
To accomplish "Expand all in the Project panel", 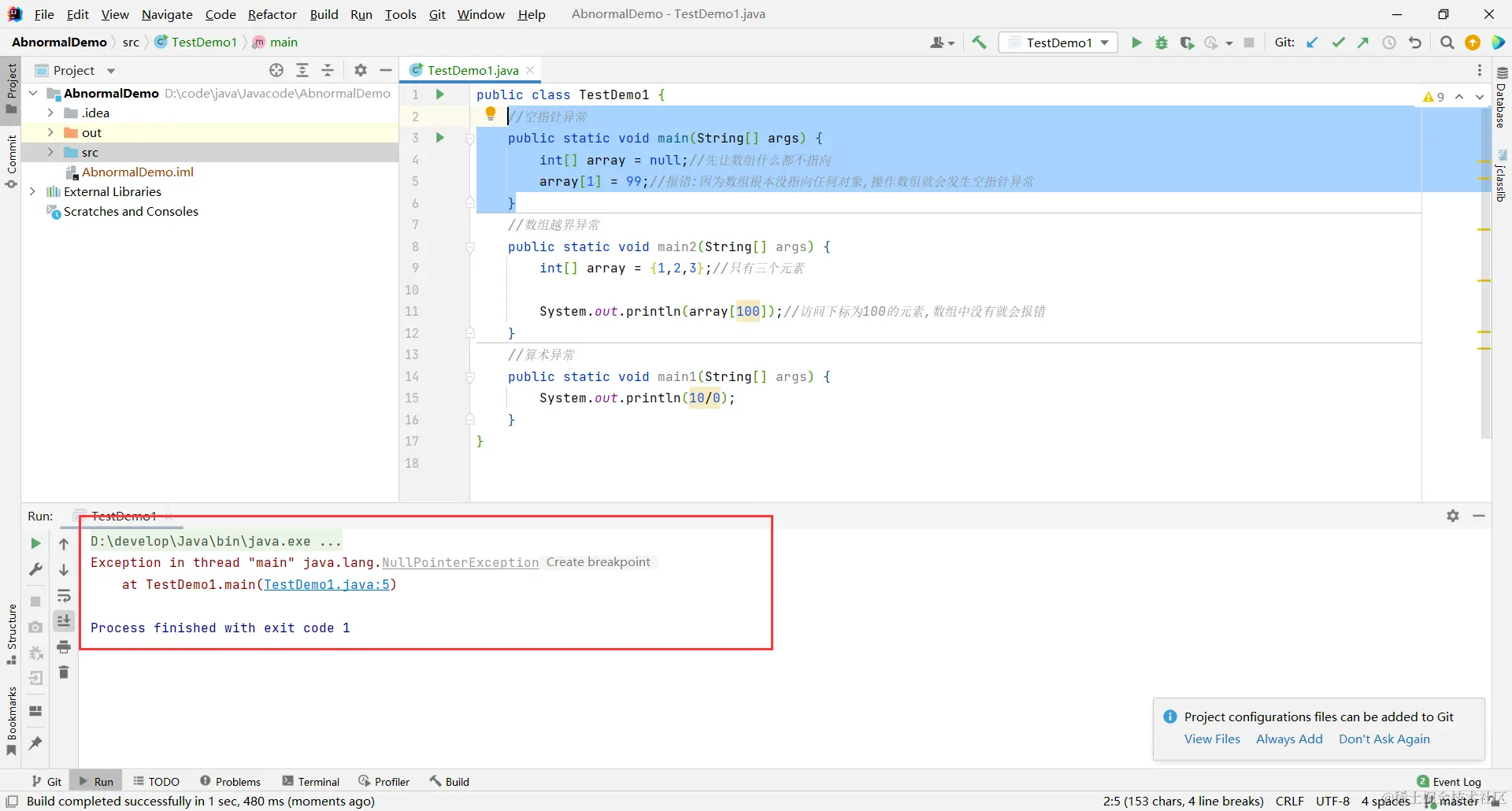I will point(302,70).
